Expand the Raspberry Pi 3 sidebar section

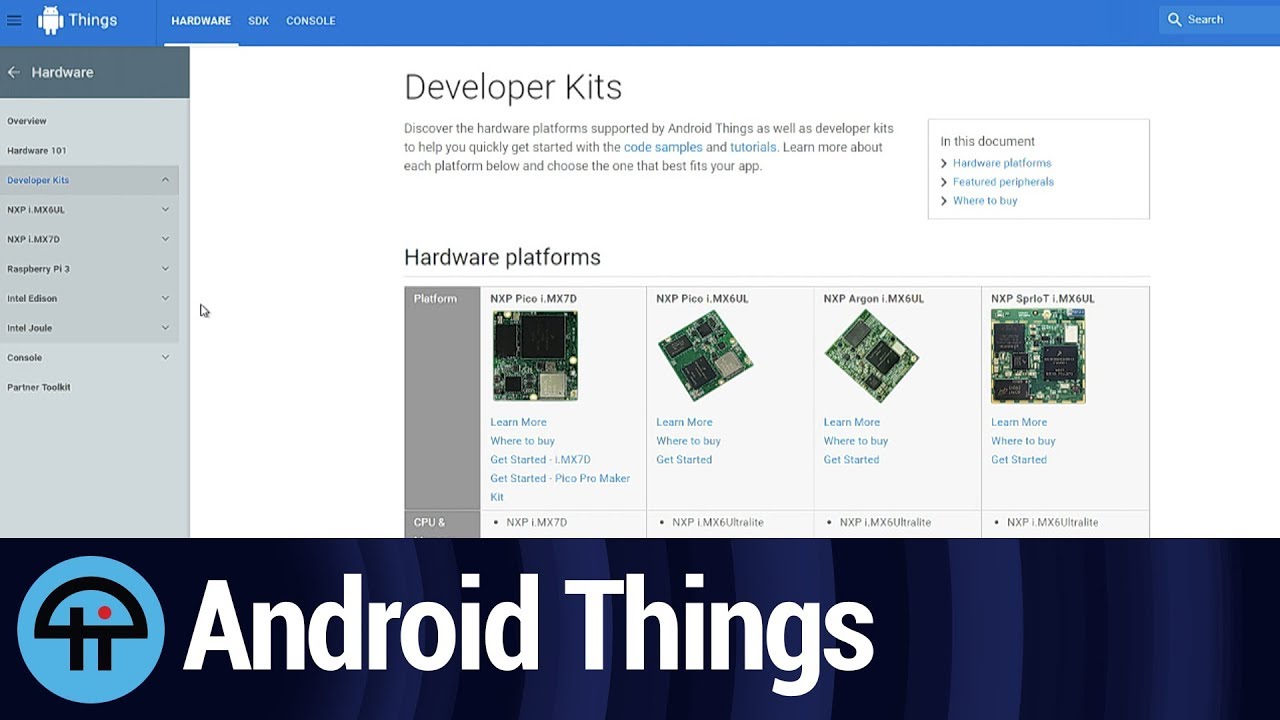point(165,269)
